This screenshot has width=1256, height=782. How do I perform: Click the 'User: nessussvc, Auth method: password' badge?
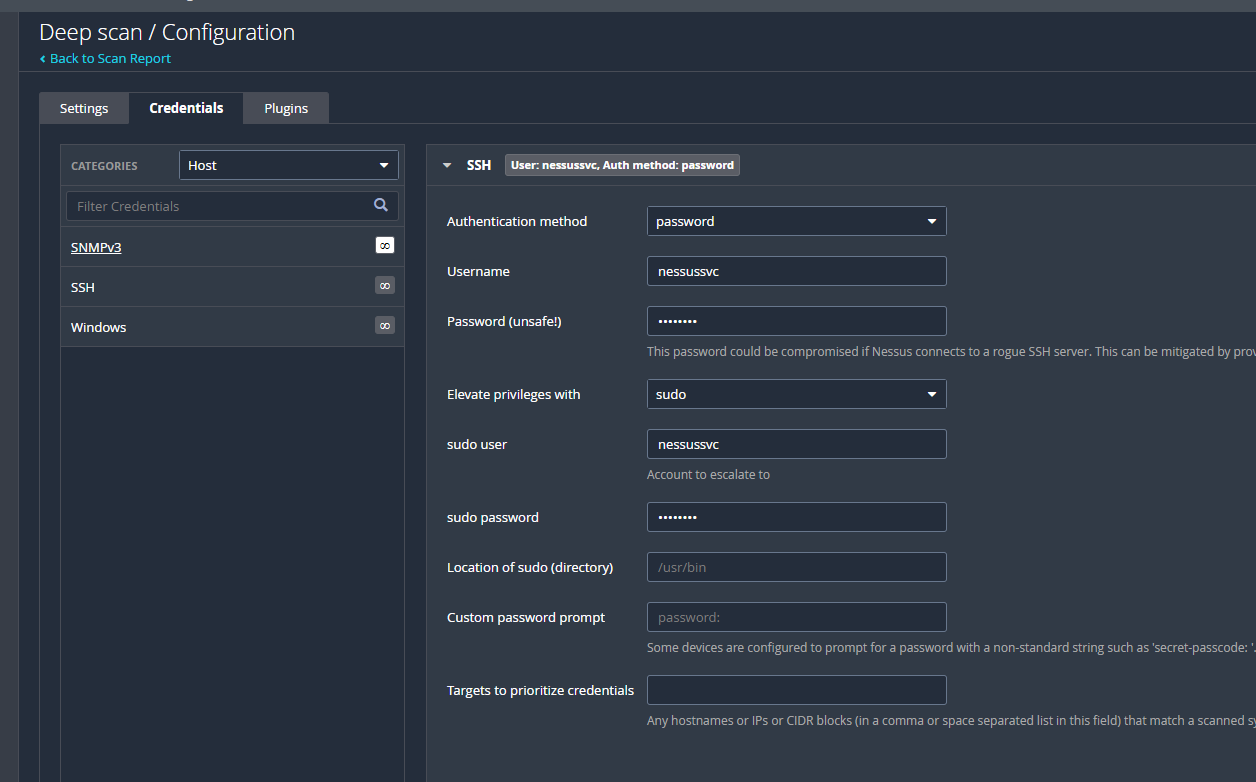pos(622,165)
